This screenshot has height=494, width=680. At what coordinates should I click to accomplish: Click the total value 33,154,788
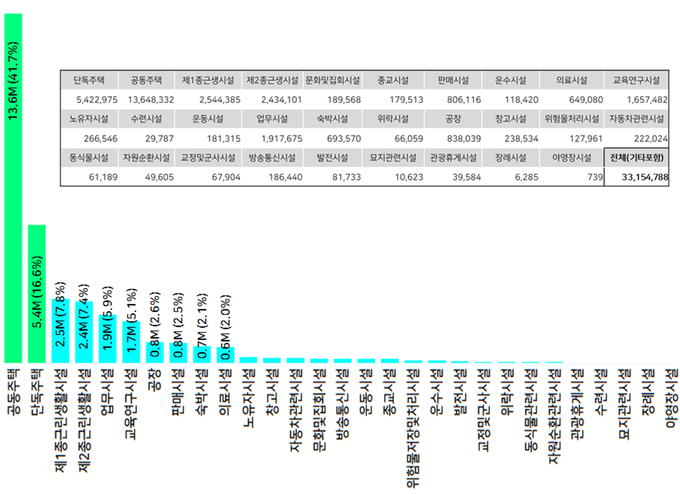636,178
